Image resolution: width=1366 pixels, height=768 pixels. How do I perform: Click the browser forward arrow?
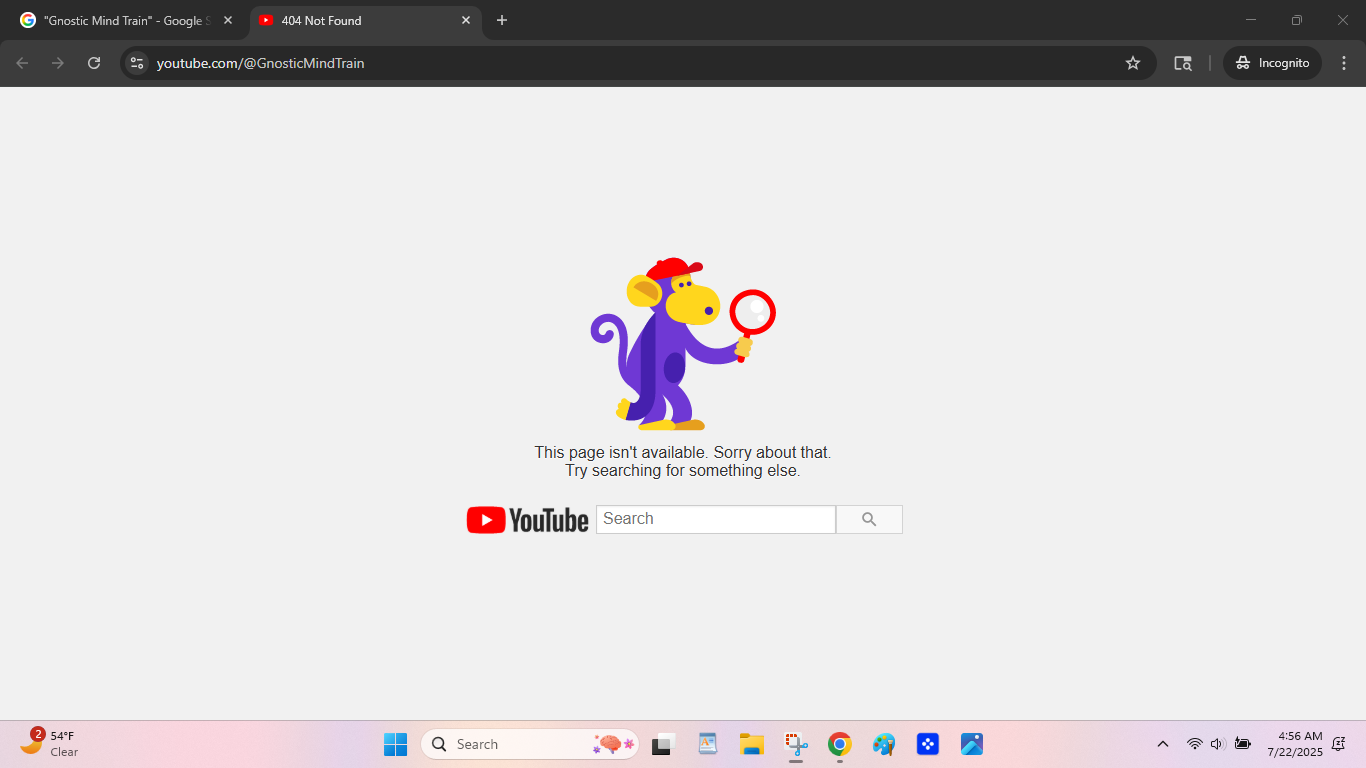pos(58,63)
